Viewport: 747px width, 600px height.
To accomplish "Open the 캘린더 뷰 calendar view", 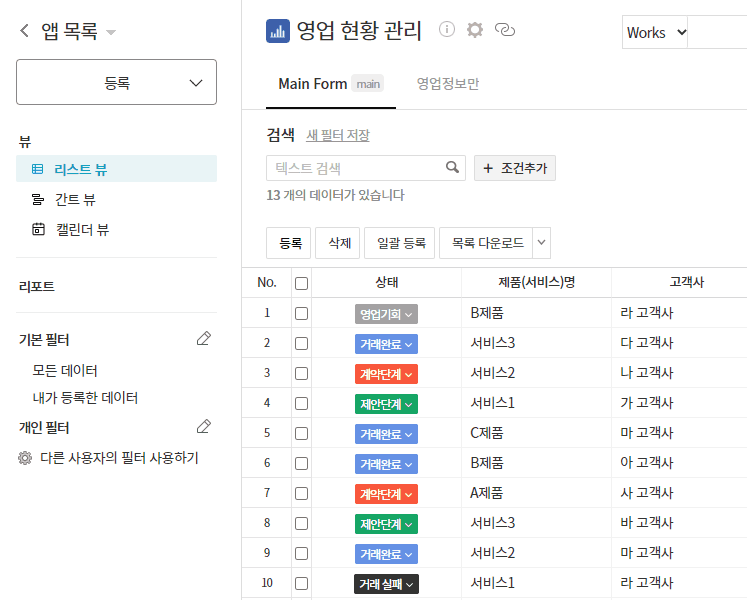I will coord(82,229).
